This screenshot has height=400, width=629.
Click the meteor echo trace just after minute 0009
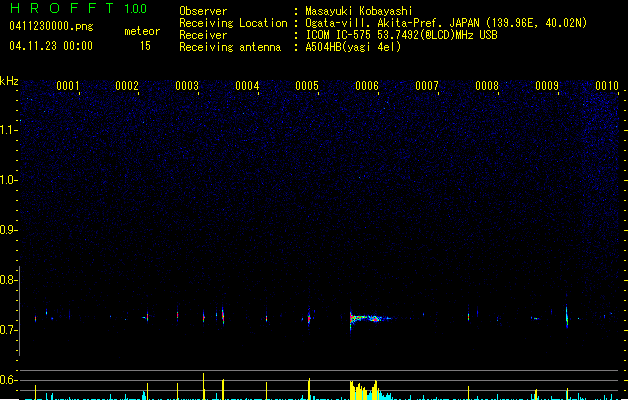[567, 317]
